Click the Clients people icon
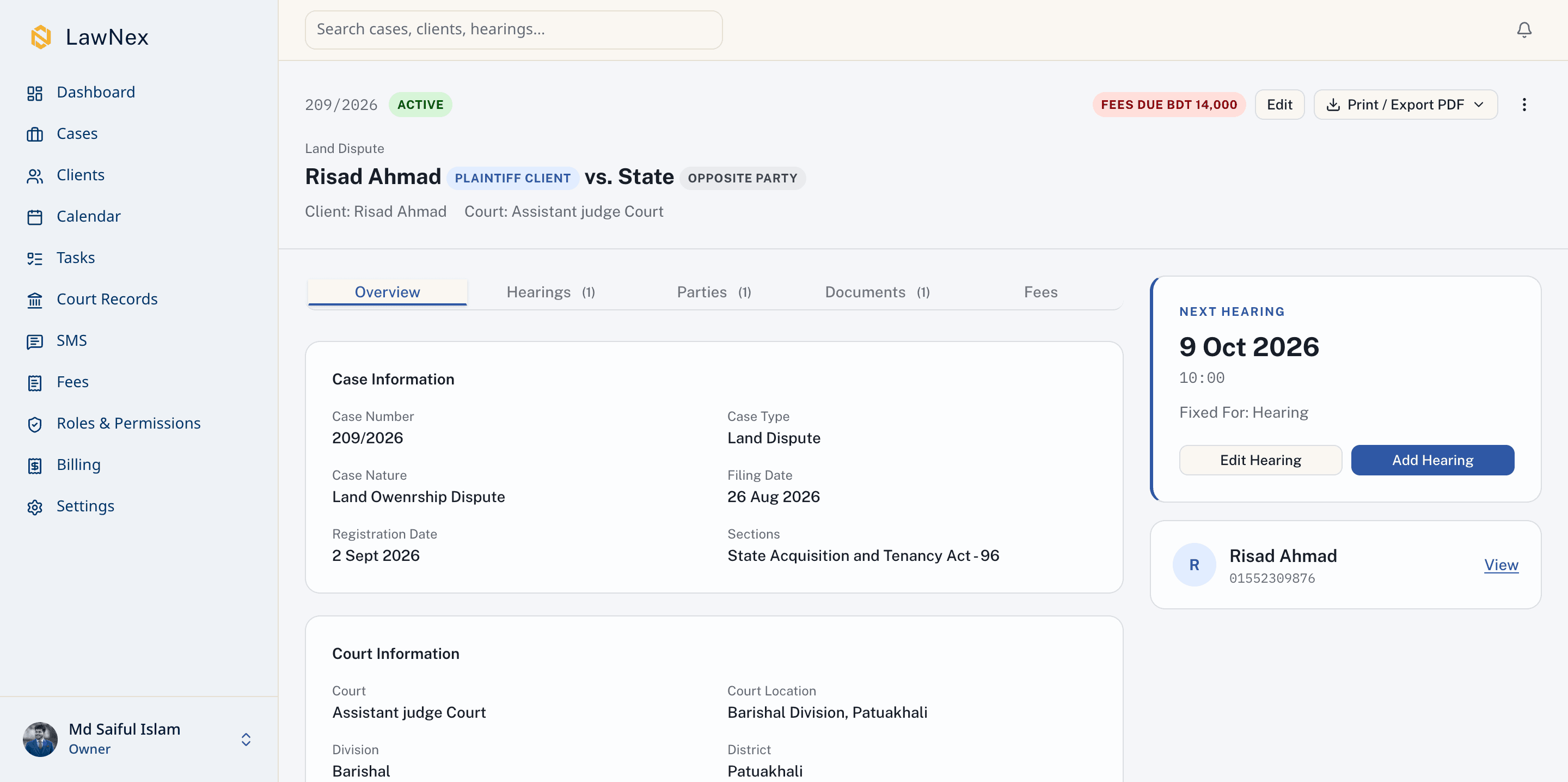Viewport: 1568px width, 782px height. pos(35,175)
